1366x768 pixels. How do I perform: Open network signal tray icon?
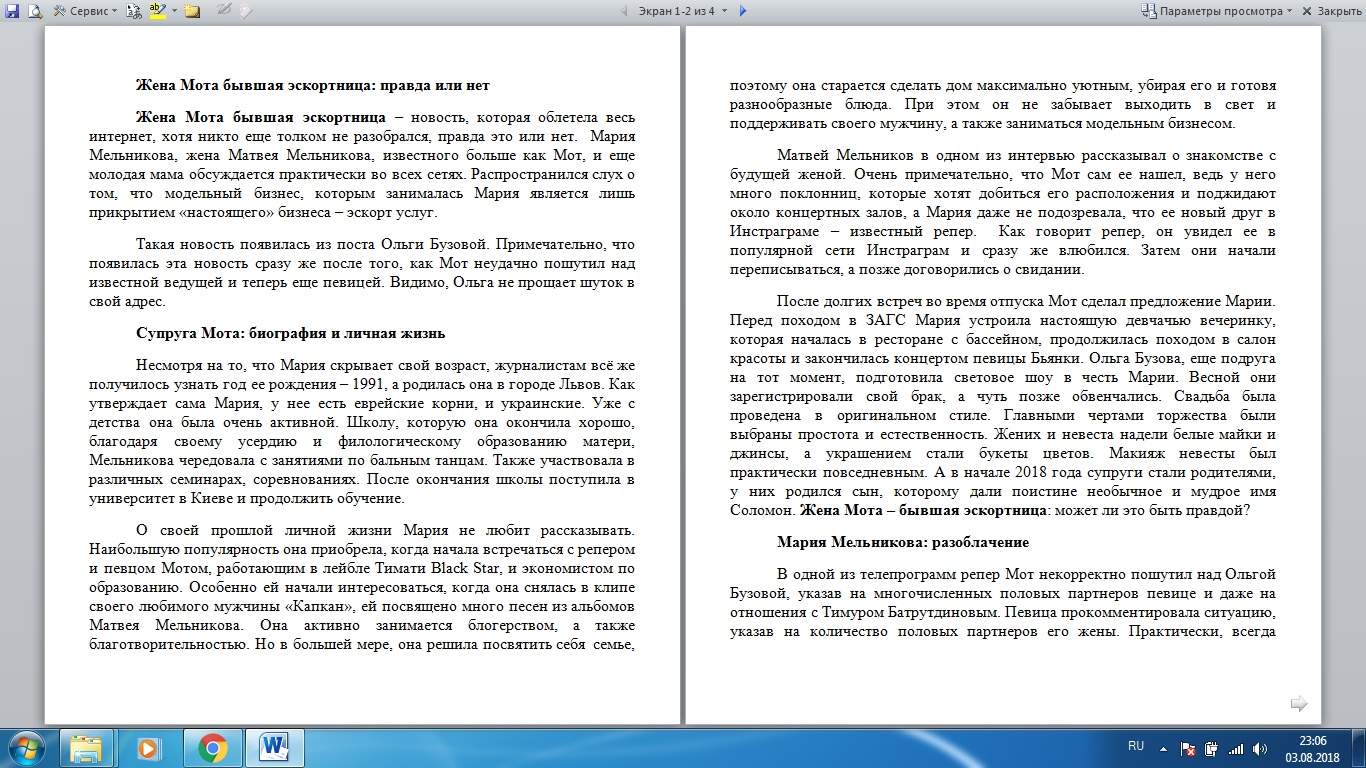coord(1235,748)
